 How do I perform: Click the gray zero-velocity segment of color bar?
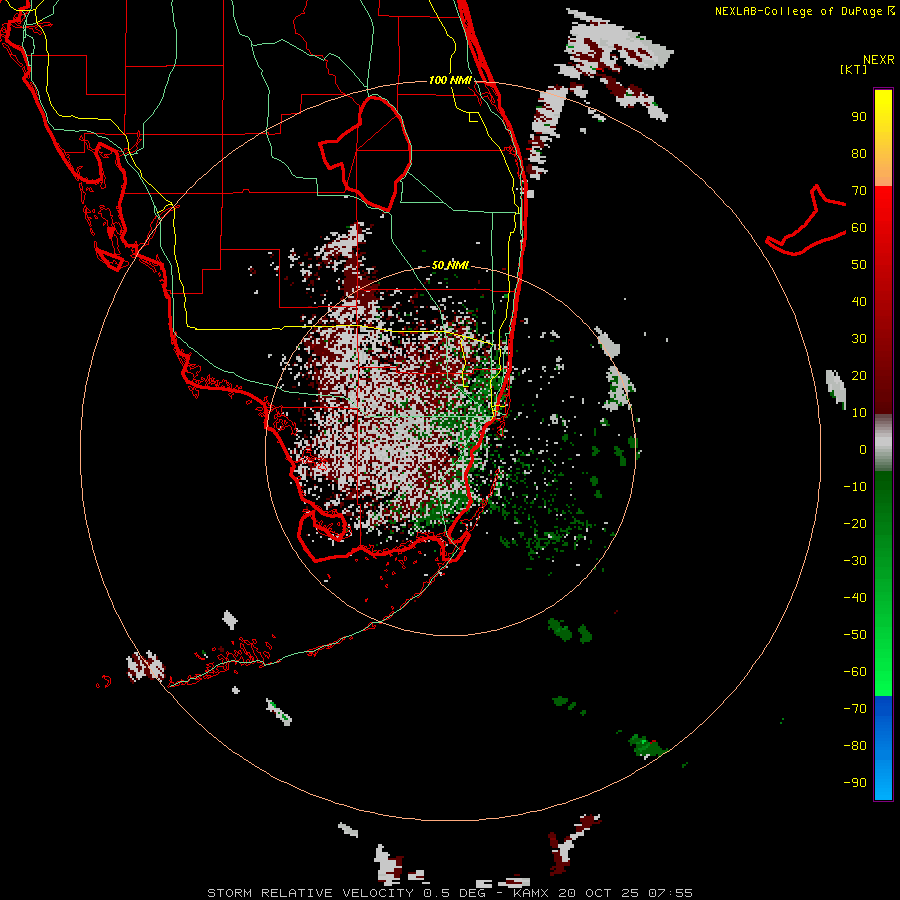tap(883, 443)
